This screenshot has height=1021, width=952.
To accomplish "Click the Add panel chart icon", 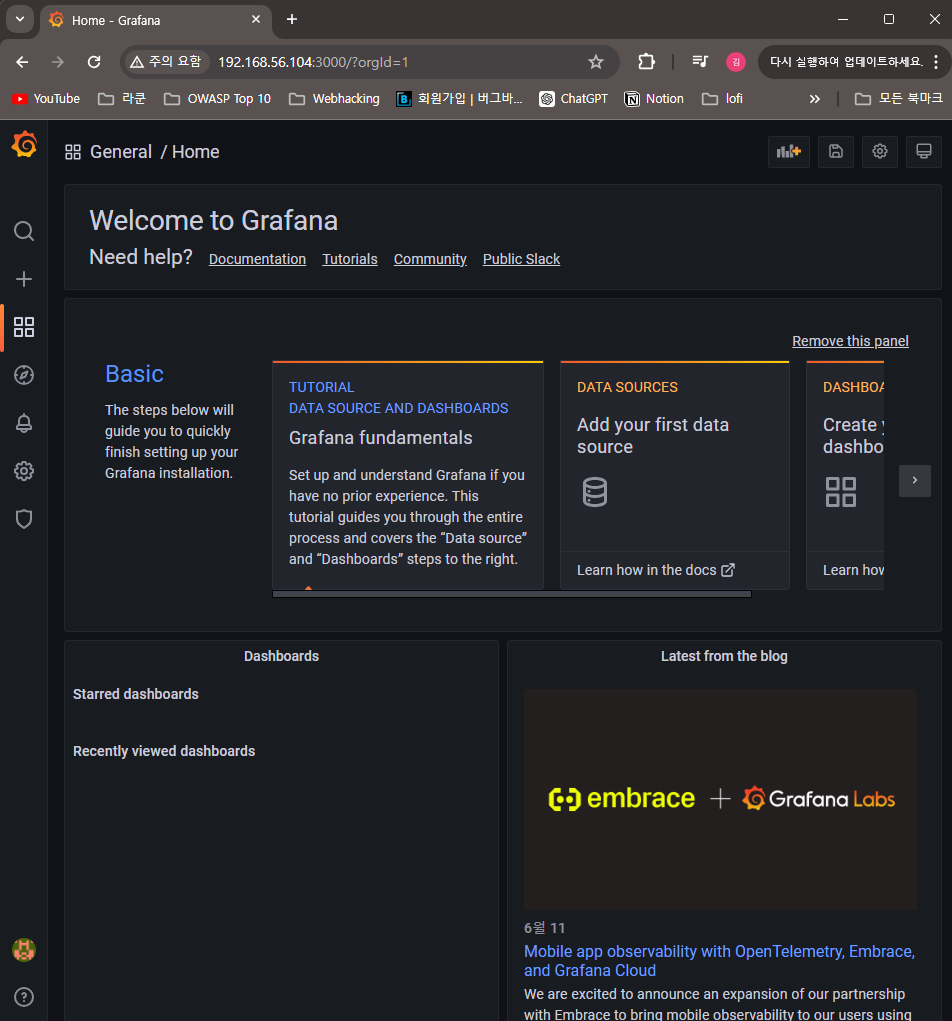I will pyautogui.click(x=789, y=152).
